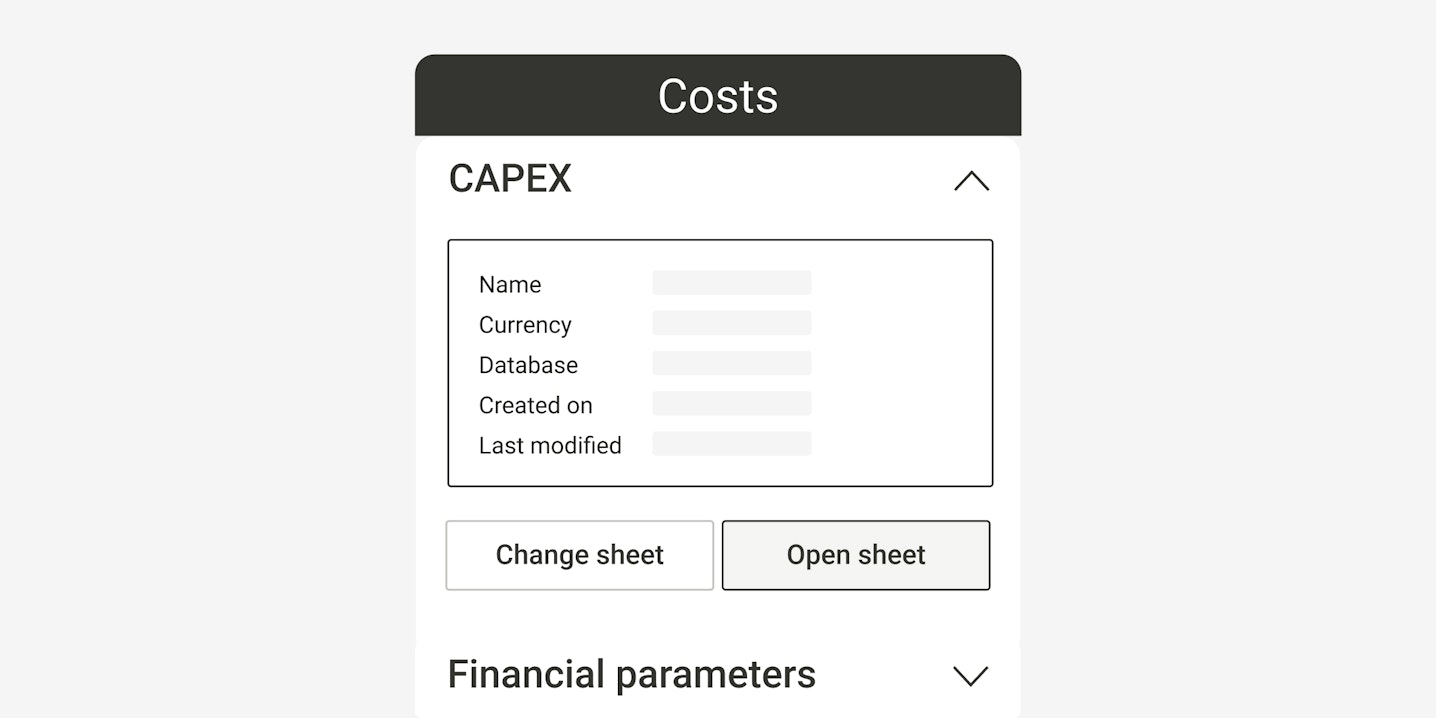Click the Costs title text
This screenshot has width=1436, height=718.
(717, 96)
